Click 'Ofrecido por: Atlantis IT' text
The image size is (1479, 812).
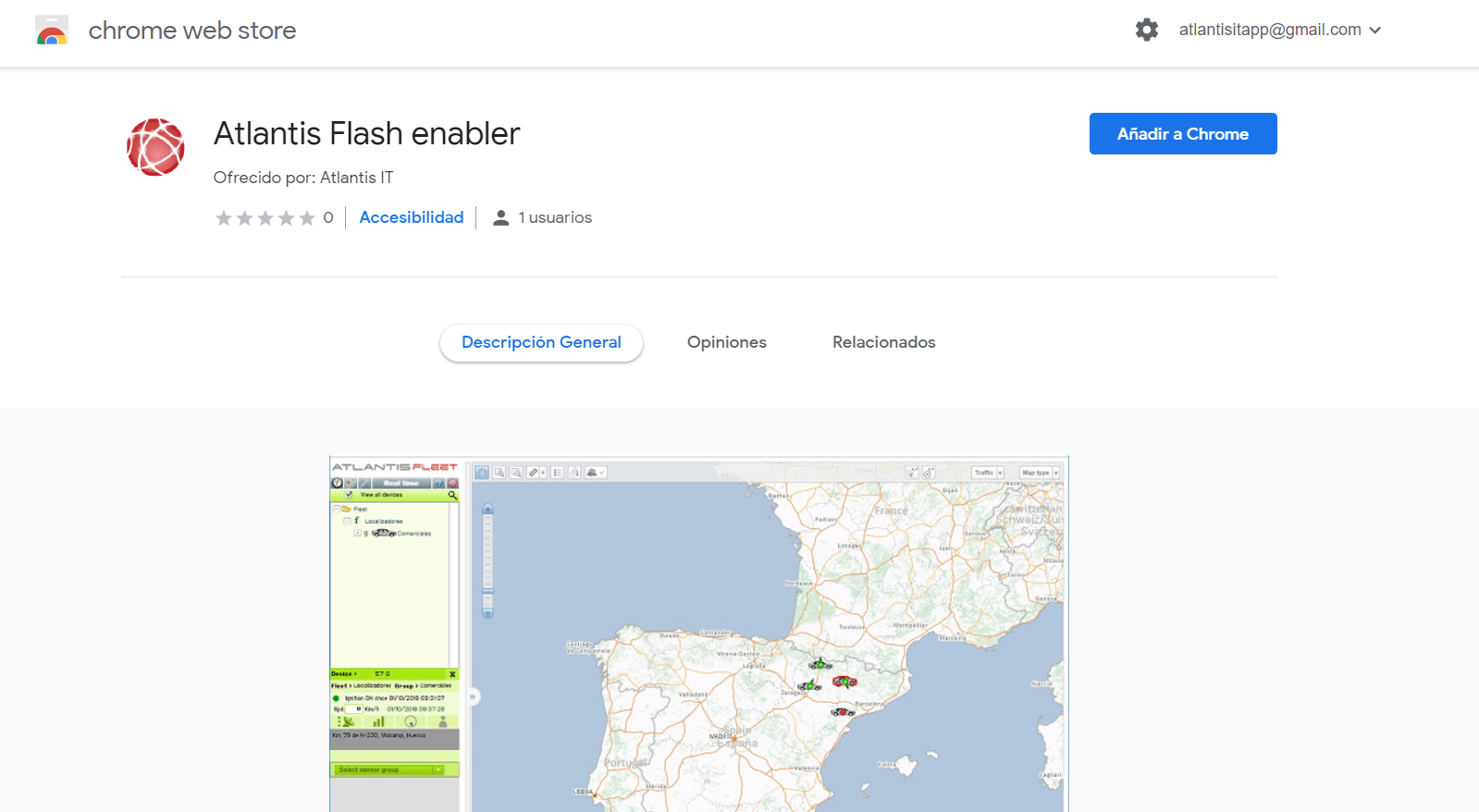tap(303, 178)
